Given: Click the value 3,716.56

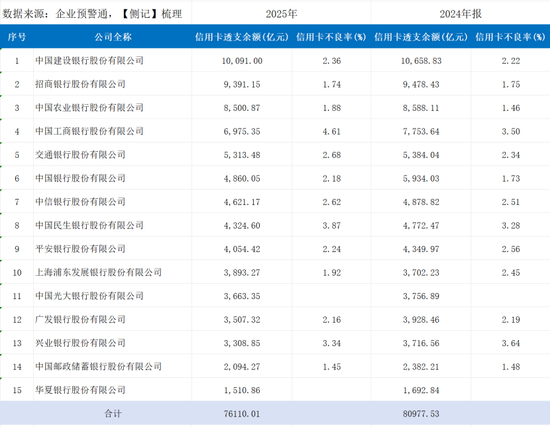Looking at the screenshot, I should pos(421,343).
